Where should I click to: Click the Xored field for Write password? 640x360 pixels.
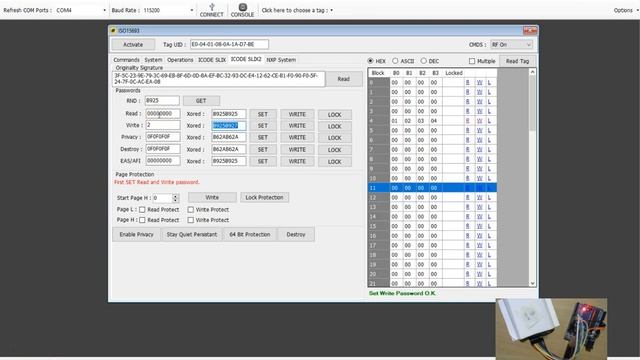coord(229,126)
